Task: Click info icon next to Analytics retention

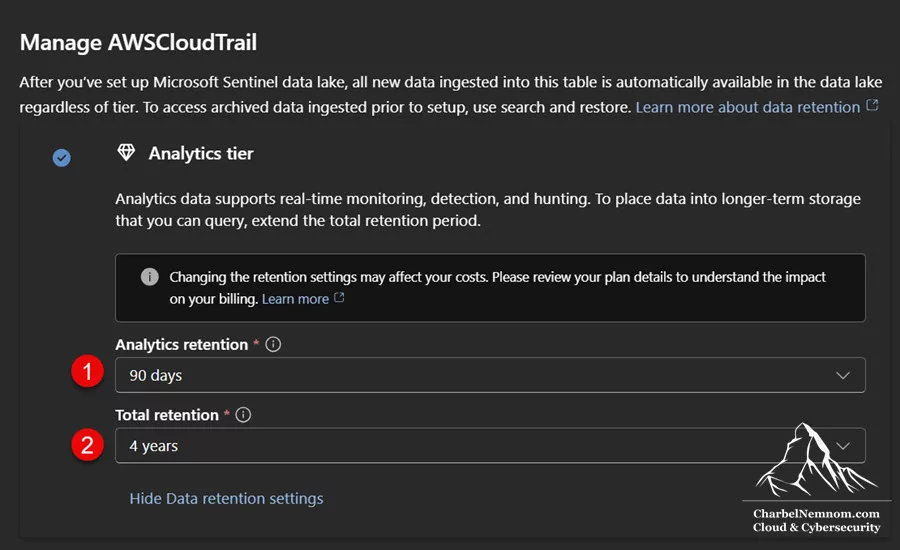Action: pyautogui.click(x=273, y=344)
